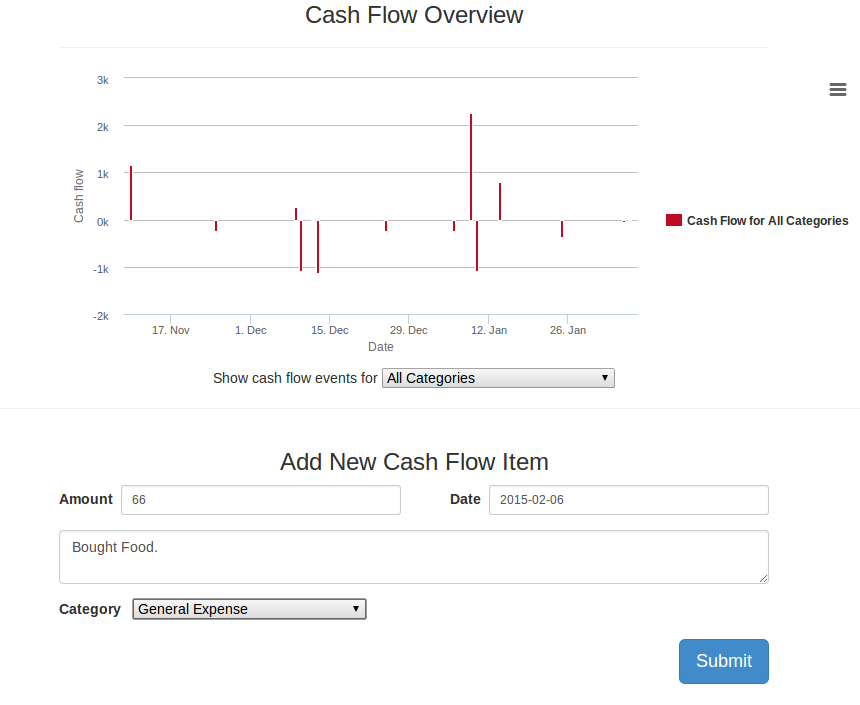Click the Date input field
The width and height of the screenshot is (860, 705).
(x=629, y=500)
